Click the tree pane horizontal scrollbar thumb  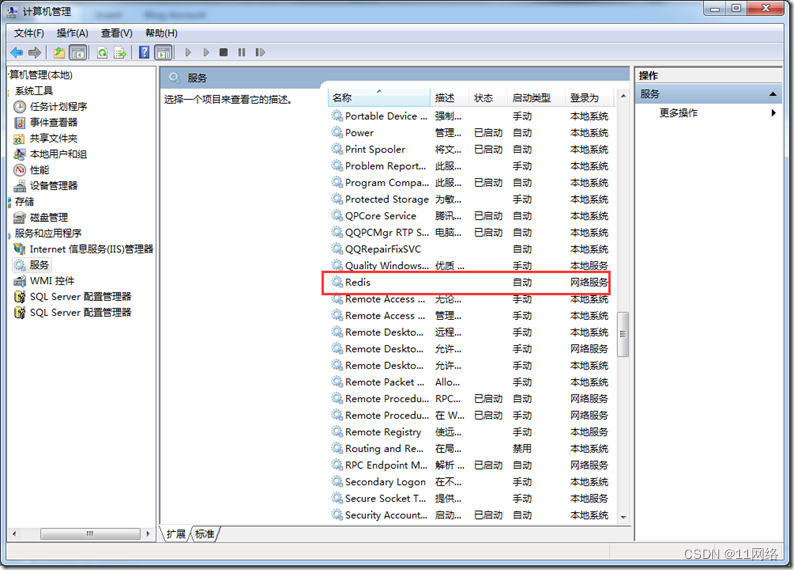tap(90, 534)
